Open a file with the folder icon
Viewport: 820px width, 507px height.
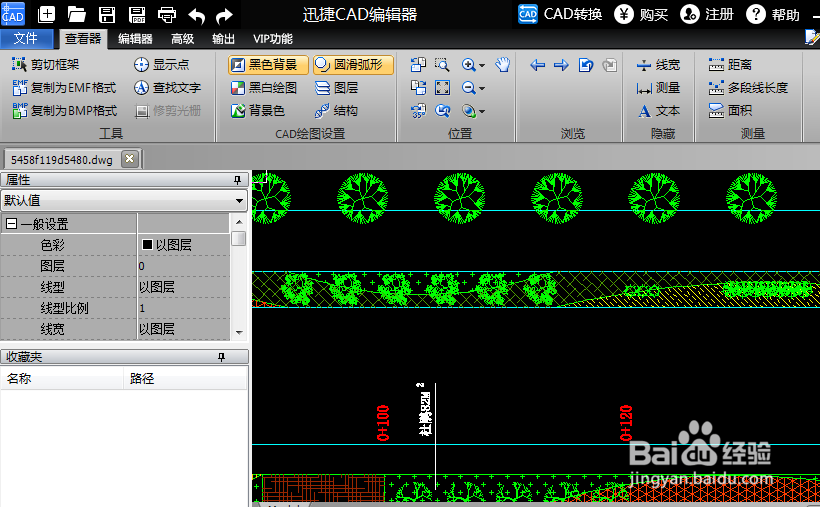tap(76, 14)
